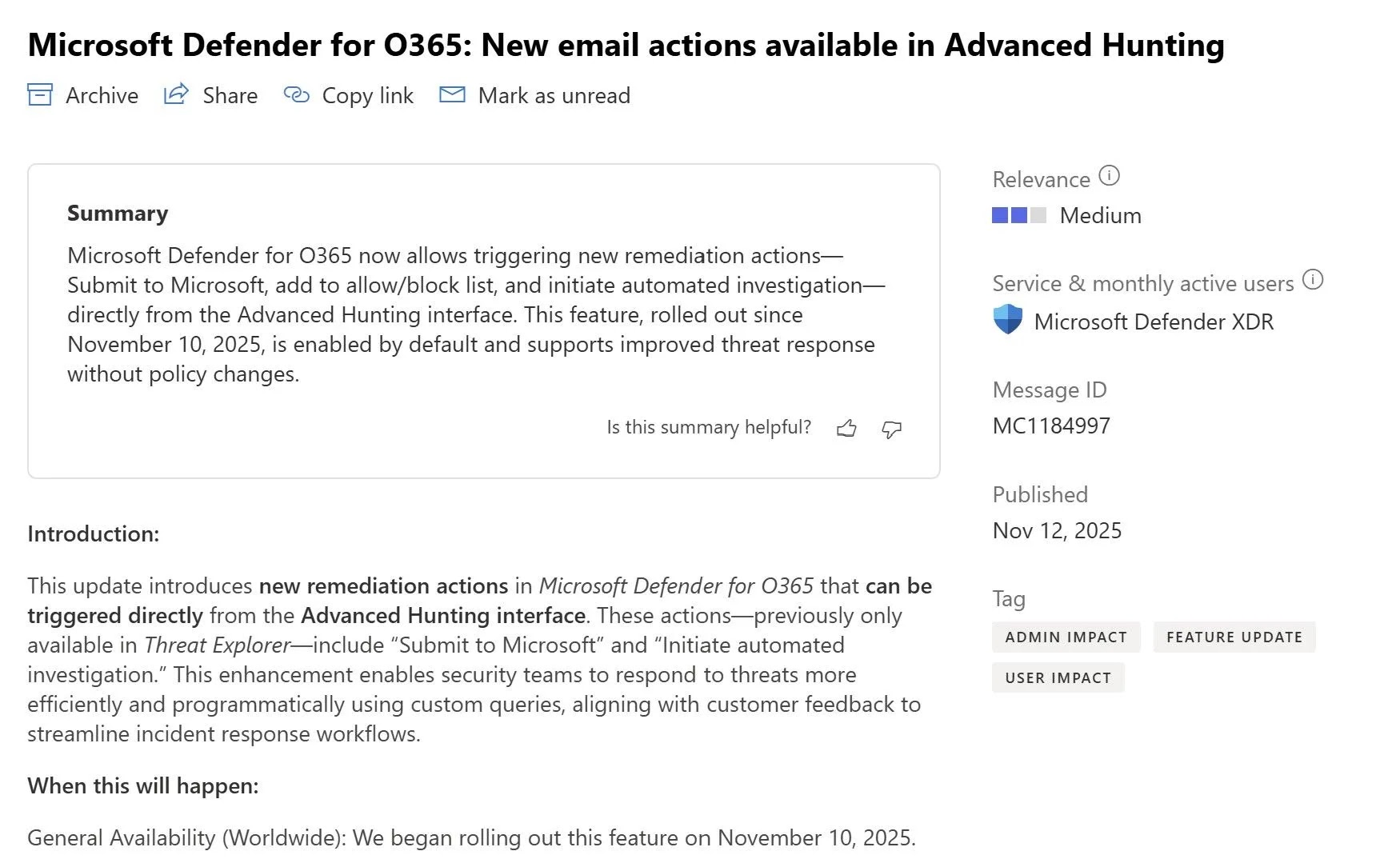Click the Archive action label
Screen dimensions: 1400x867
click(101, 95)
